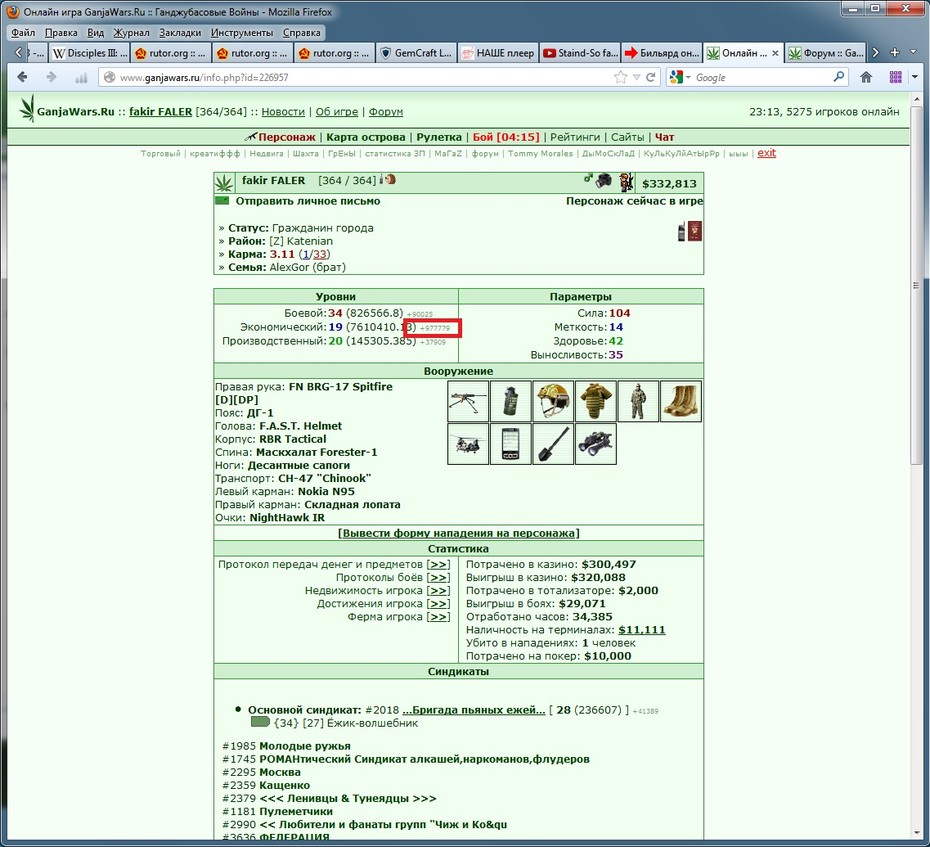Click the red exit link

pyautogui.click(x=766, y=152)
